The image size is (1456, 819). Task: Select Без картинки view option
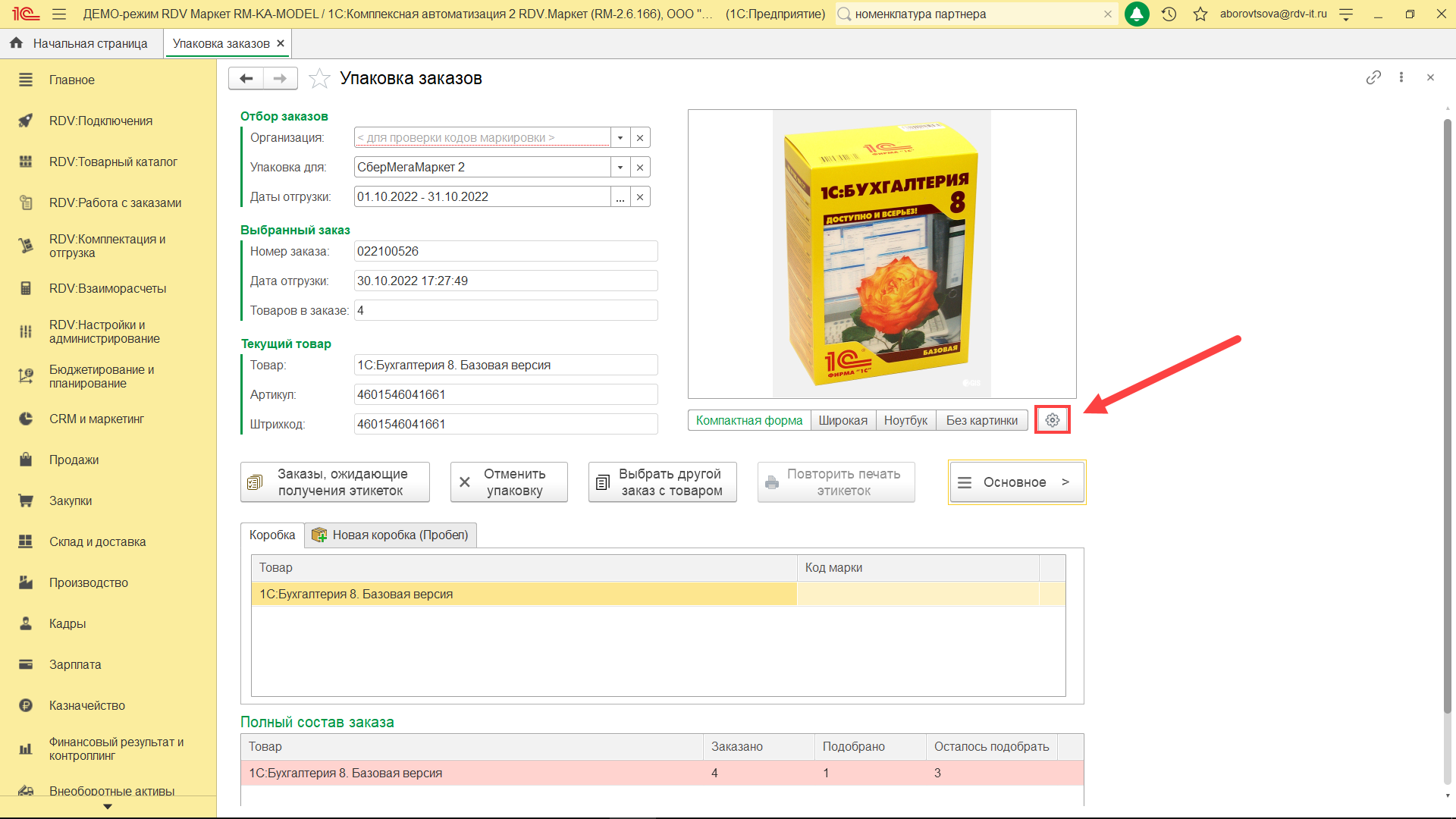coord(981,420)
